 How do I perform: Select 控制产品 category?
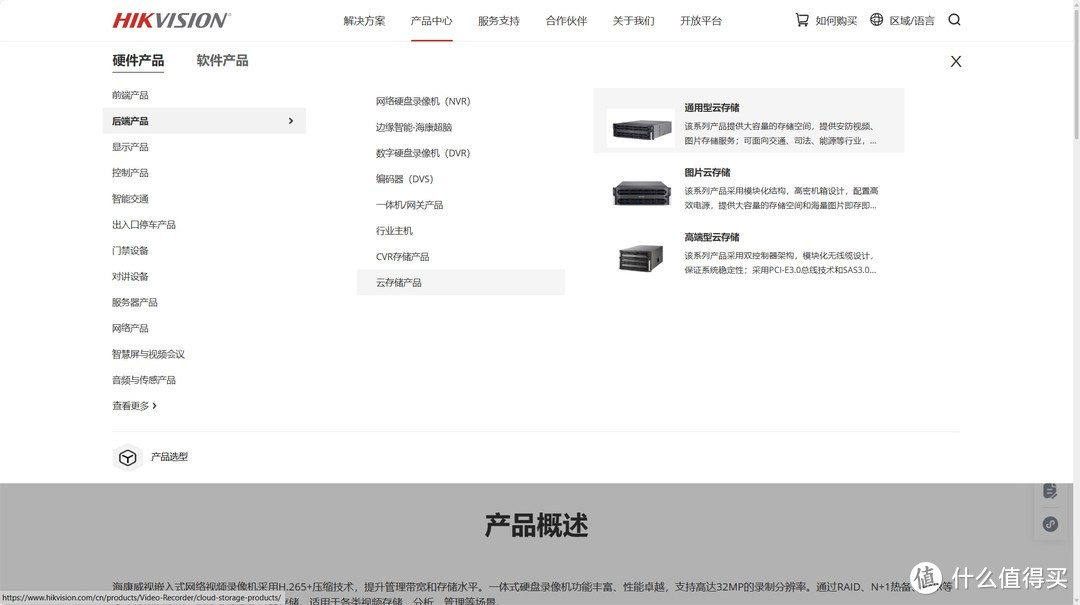tap(130, 173)
